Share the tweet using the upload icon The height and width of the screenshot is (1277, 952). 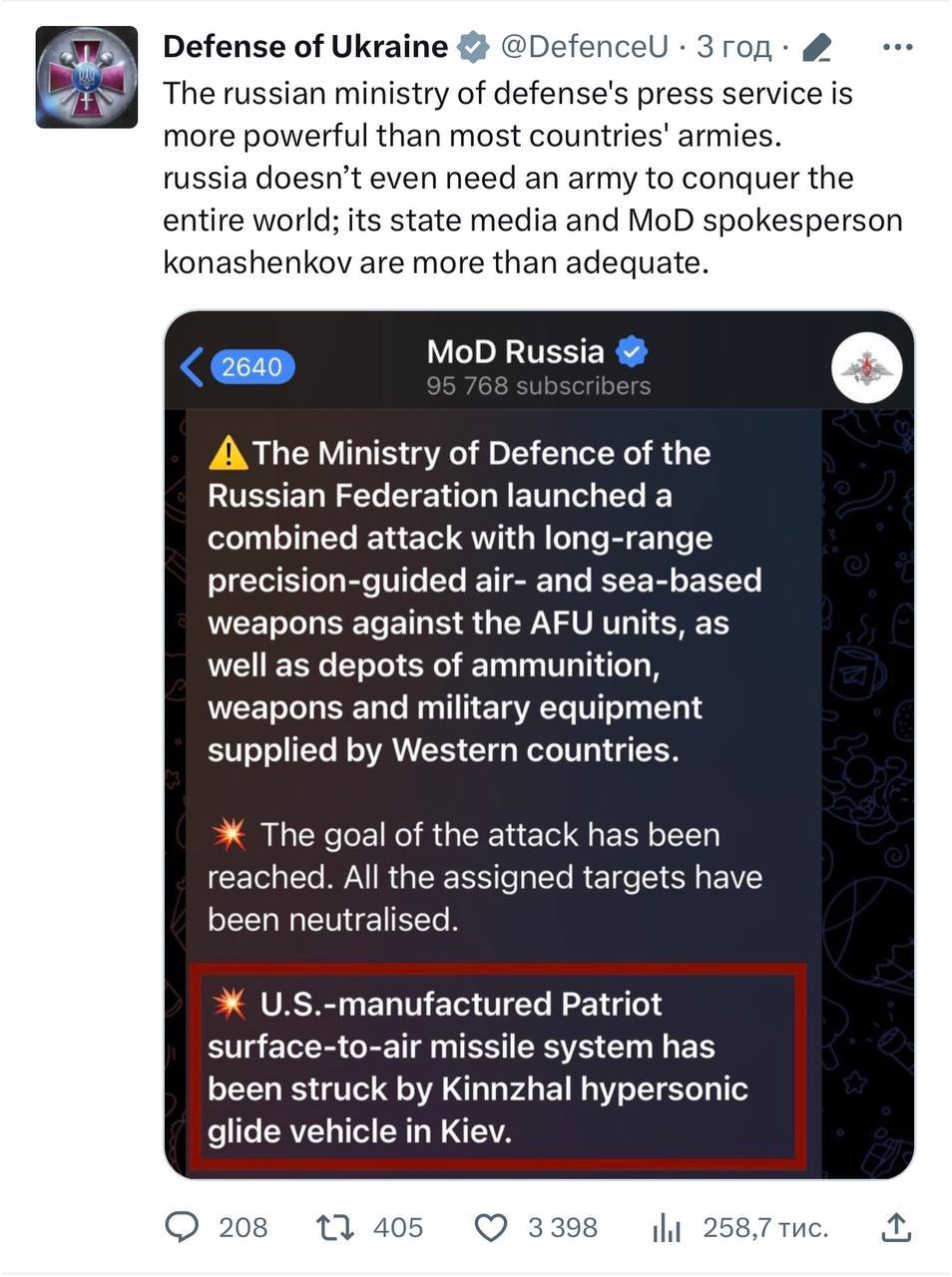[x=896, y=1227]
